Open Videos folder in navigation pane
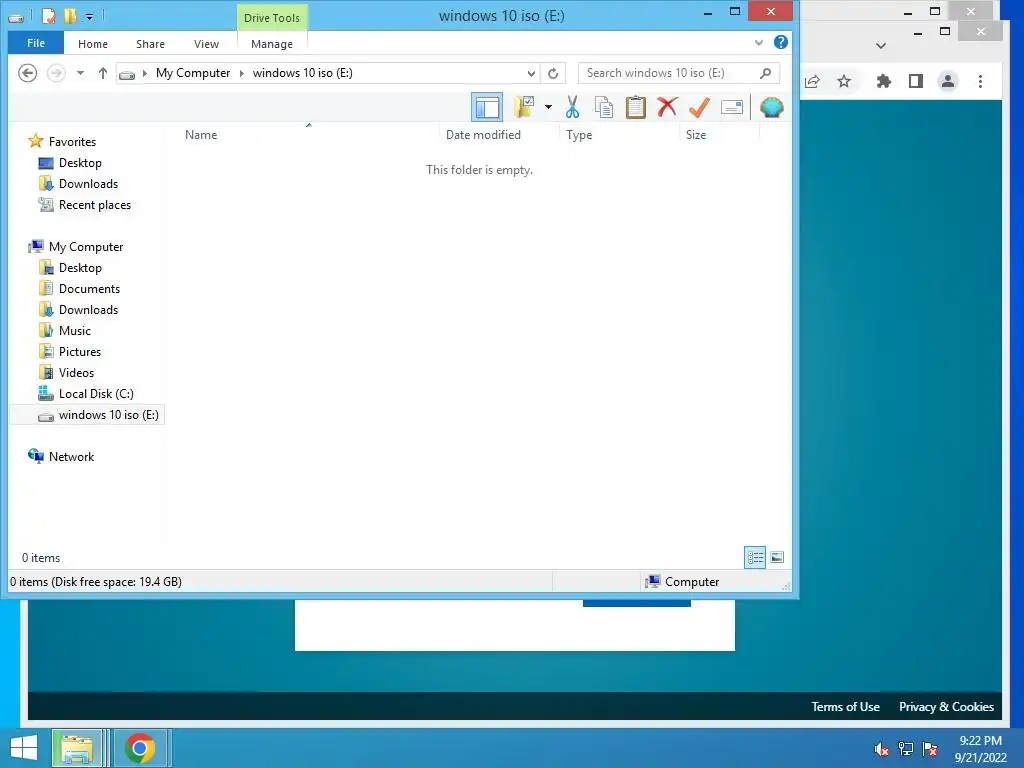 point(76,372)
